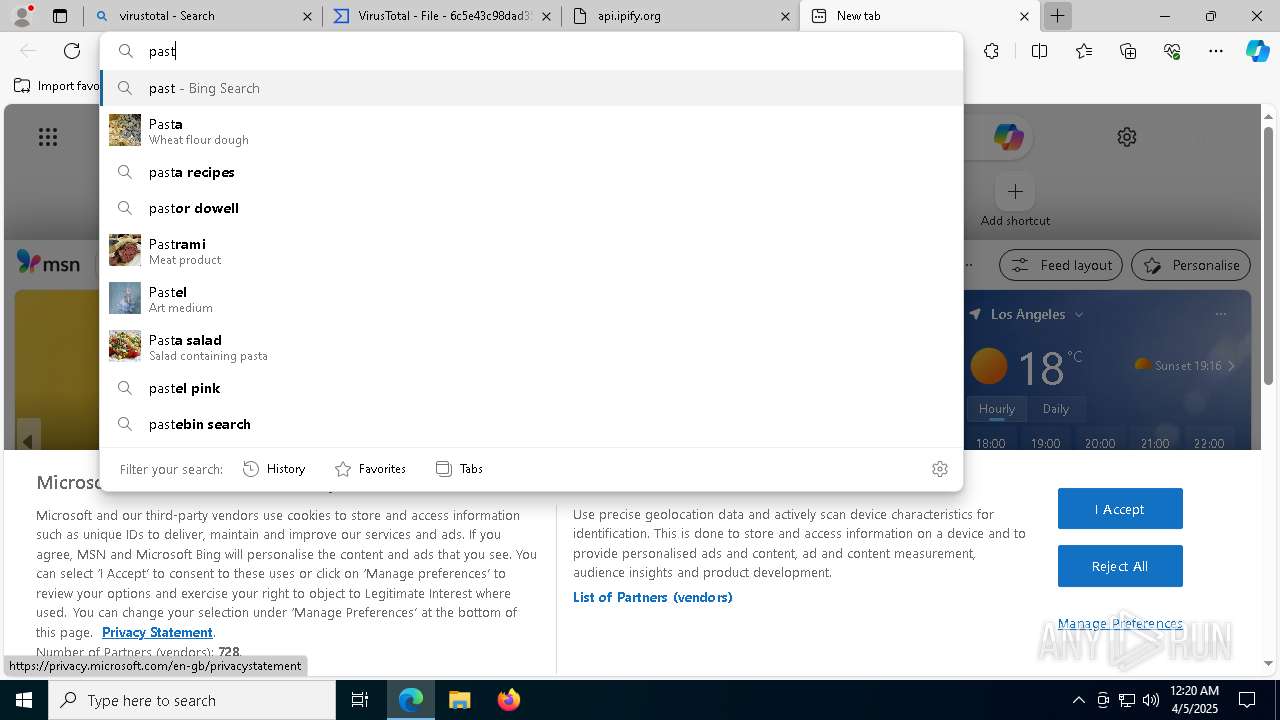The image size is (1280, 720).
Task: Launch Firefox from the taskbar
Action: coord(509,700)
